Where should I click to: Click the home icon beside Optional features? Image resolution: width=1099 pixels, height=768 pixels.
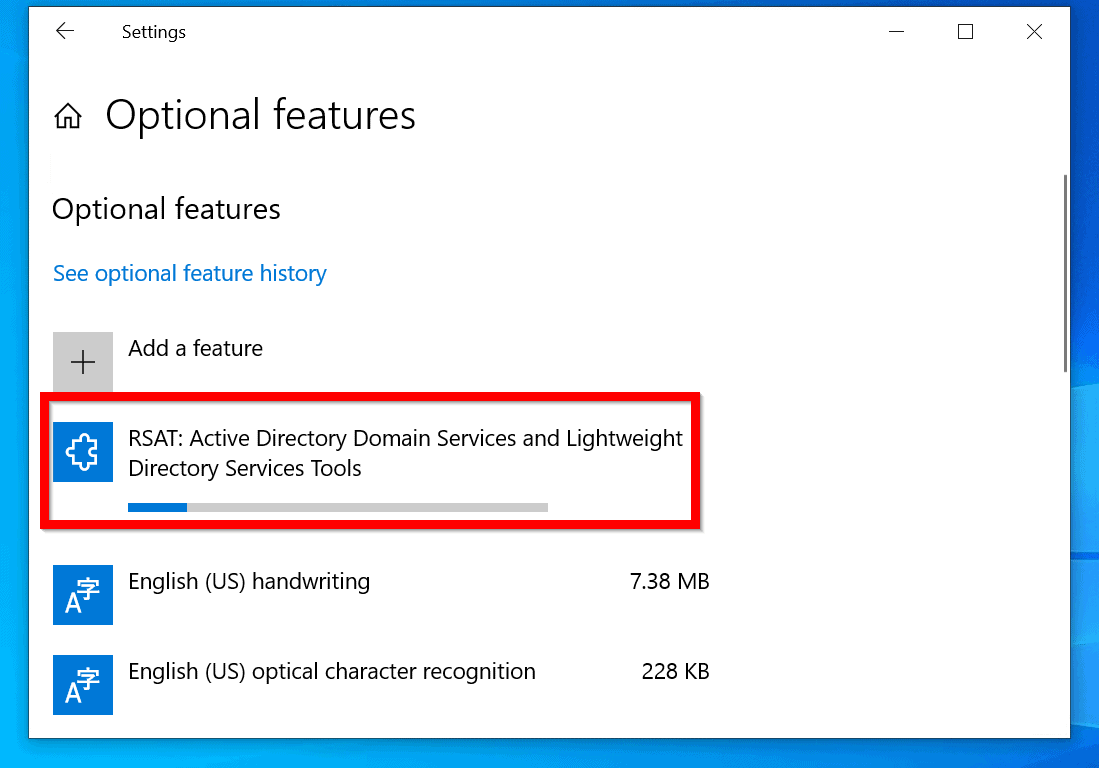tap(67, 115)
